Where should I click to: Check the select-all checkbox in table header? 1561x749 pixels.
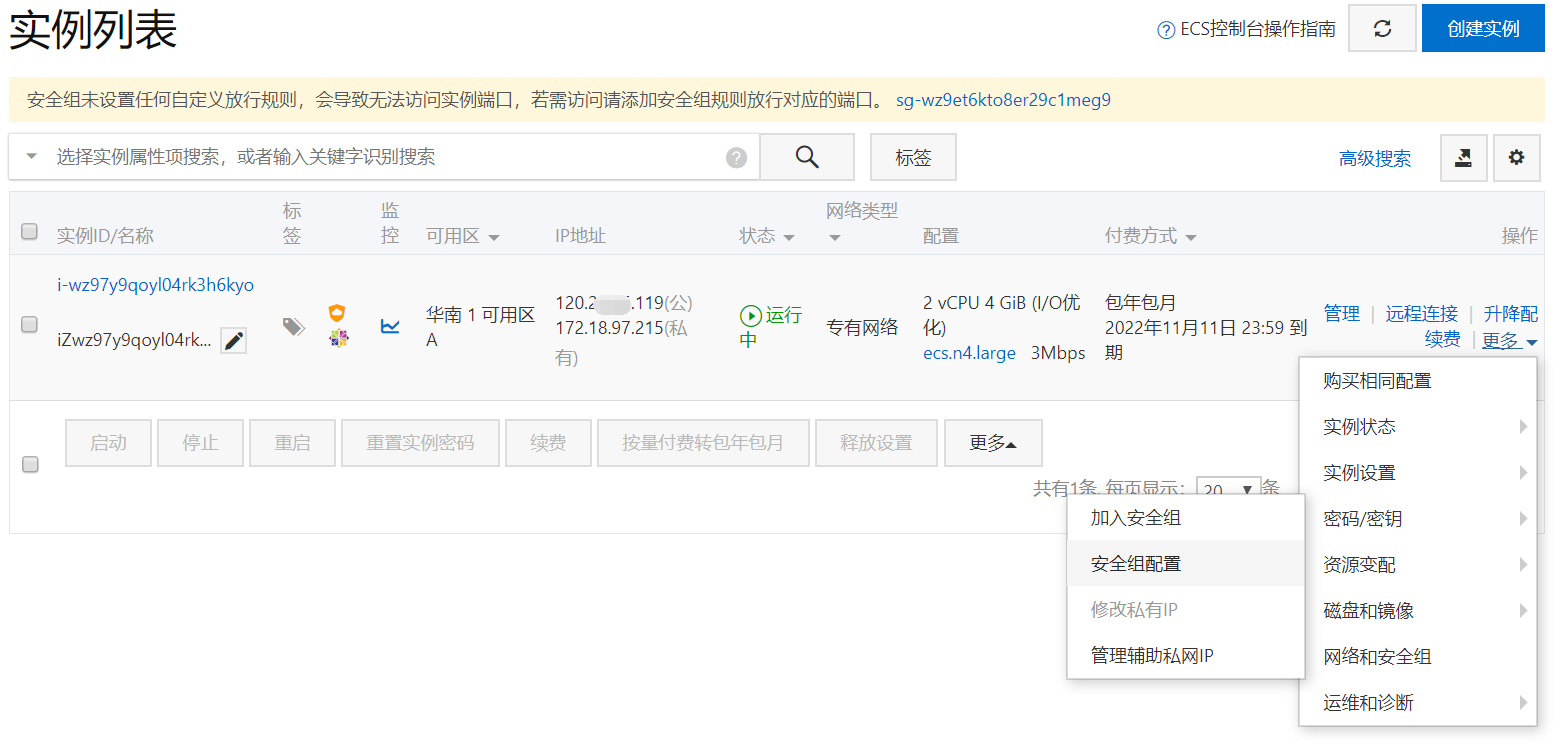[30, 232]
